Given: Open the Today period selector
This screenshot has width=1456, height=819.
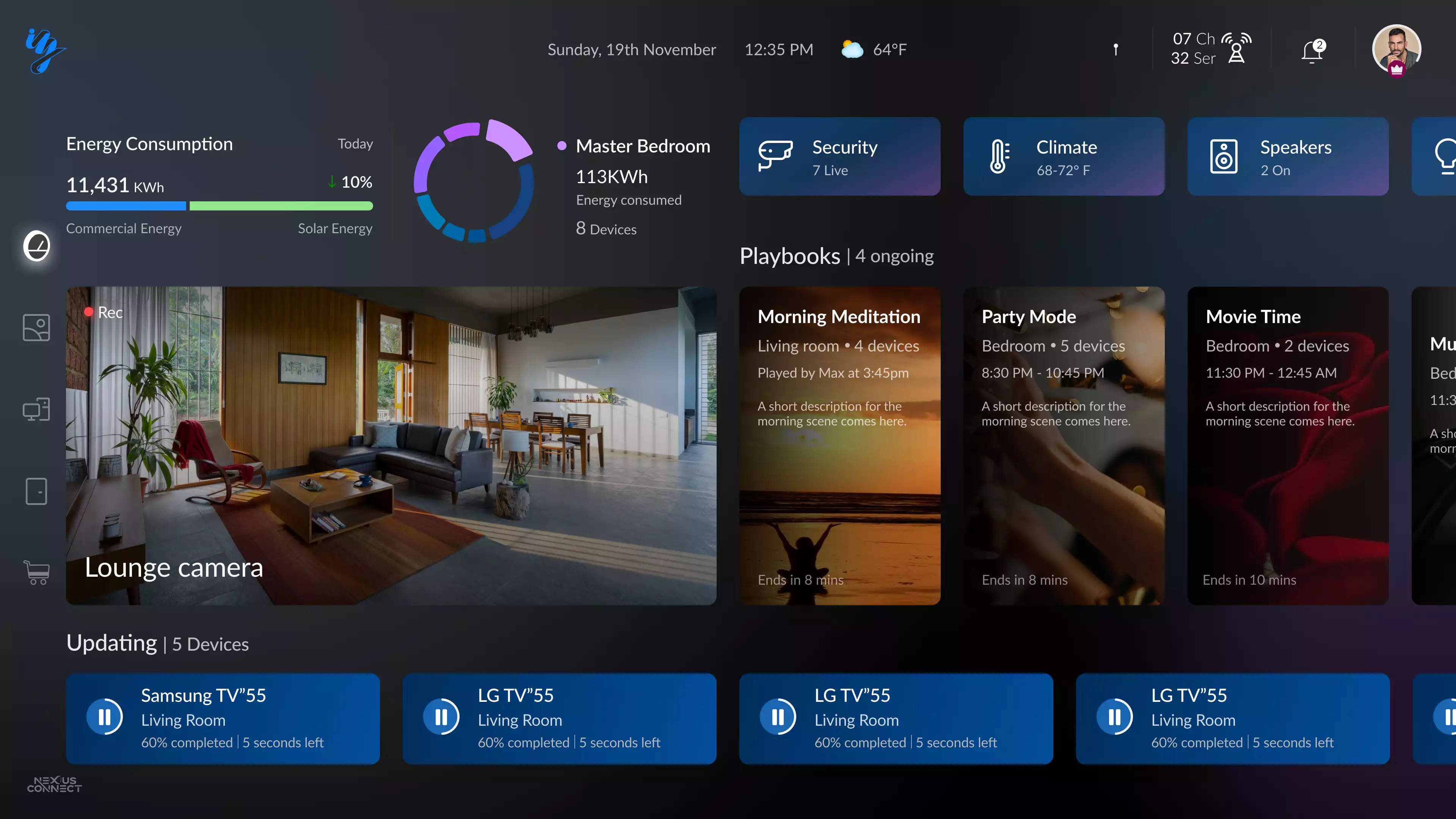Looking at the screenshot, I should point(355,144).
